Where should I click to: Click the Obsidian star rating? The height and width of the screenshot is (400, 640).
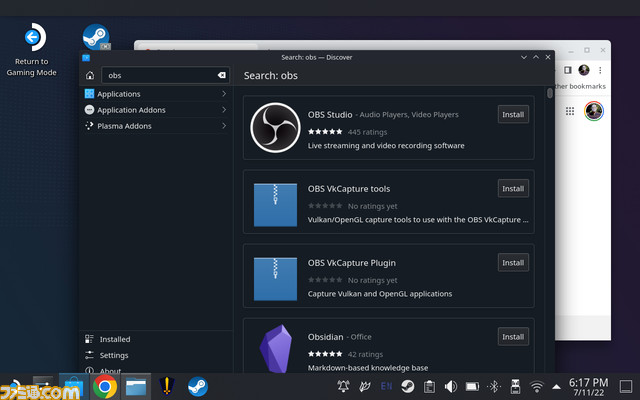point(325,354)
